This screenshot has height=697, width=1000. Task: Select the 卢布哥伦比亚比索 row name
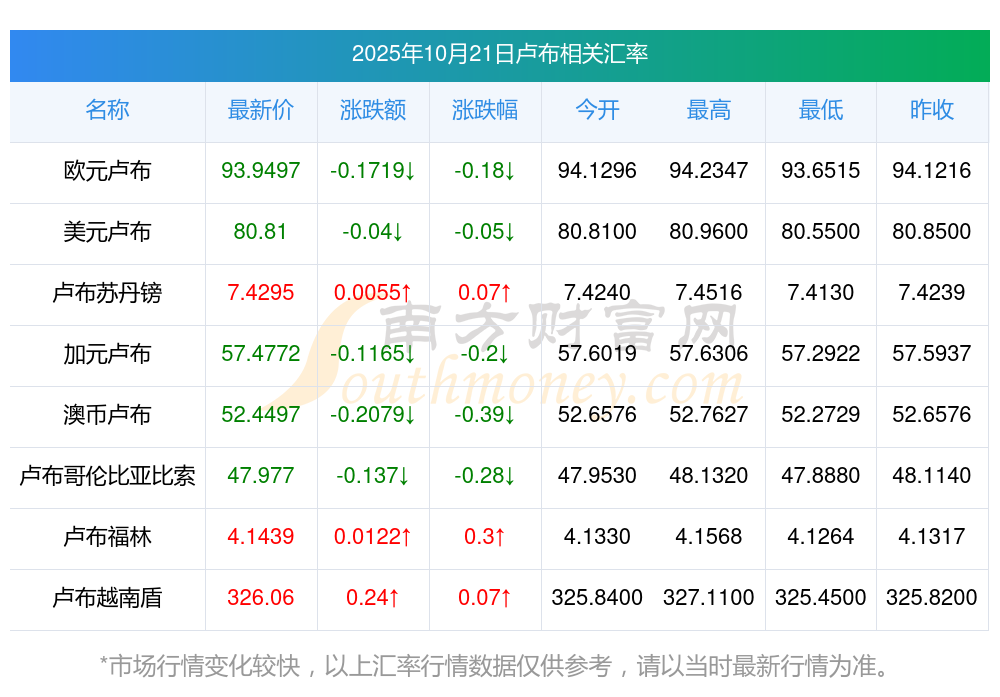(x=107, y=476)
